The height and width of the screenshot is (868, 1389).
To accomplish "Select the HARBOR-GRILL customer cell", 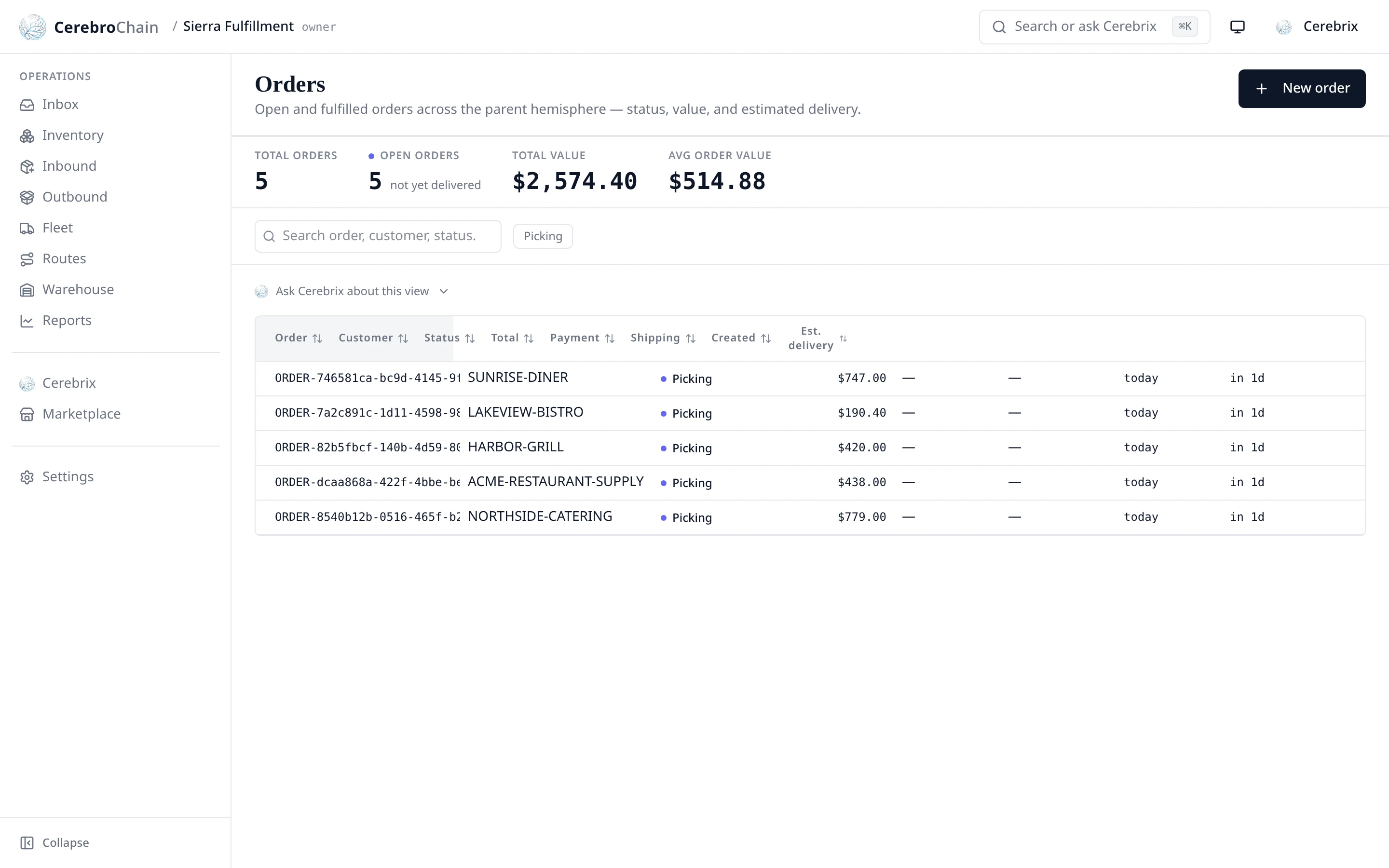I will (516, 447).
